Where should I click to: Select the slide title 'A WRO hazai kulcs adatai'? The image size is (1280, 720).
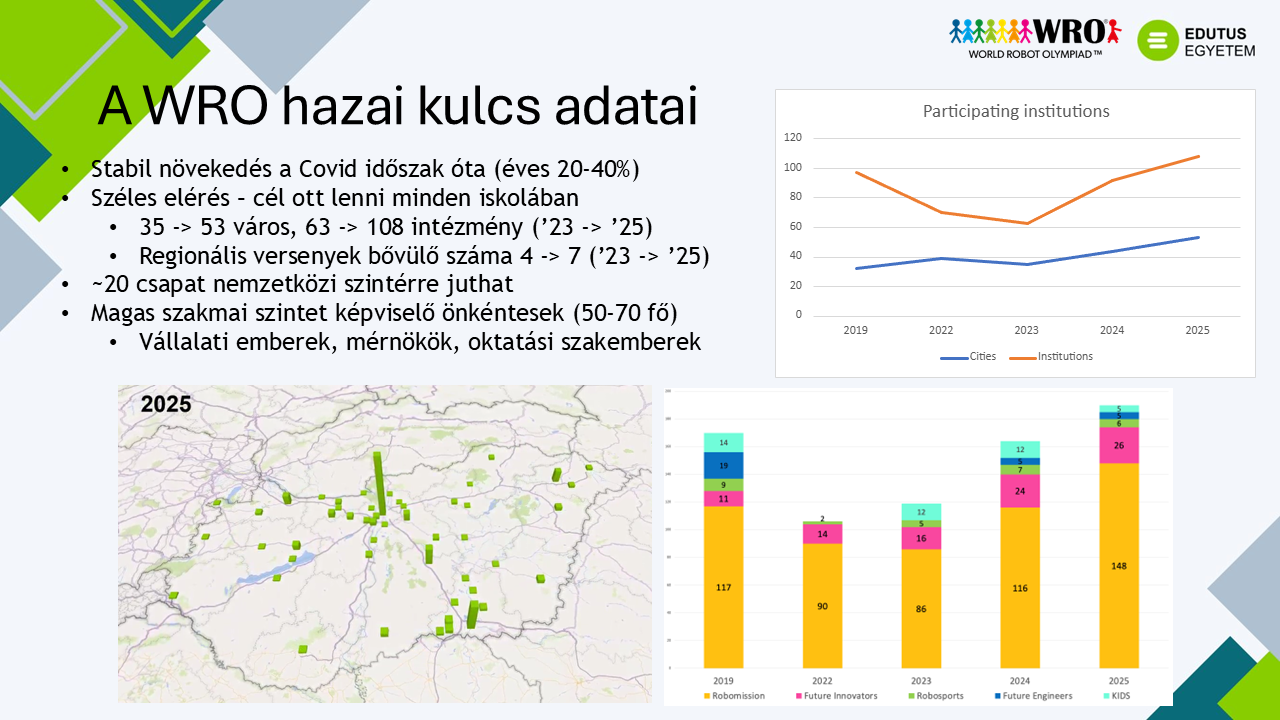click(397, 108)
